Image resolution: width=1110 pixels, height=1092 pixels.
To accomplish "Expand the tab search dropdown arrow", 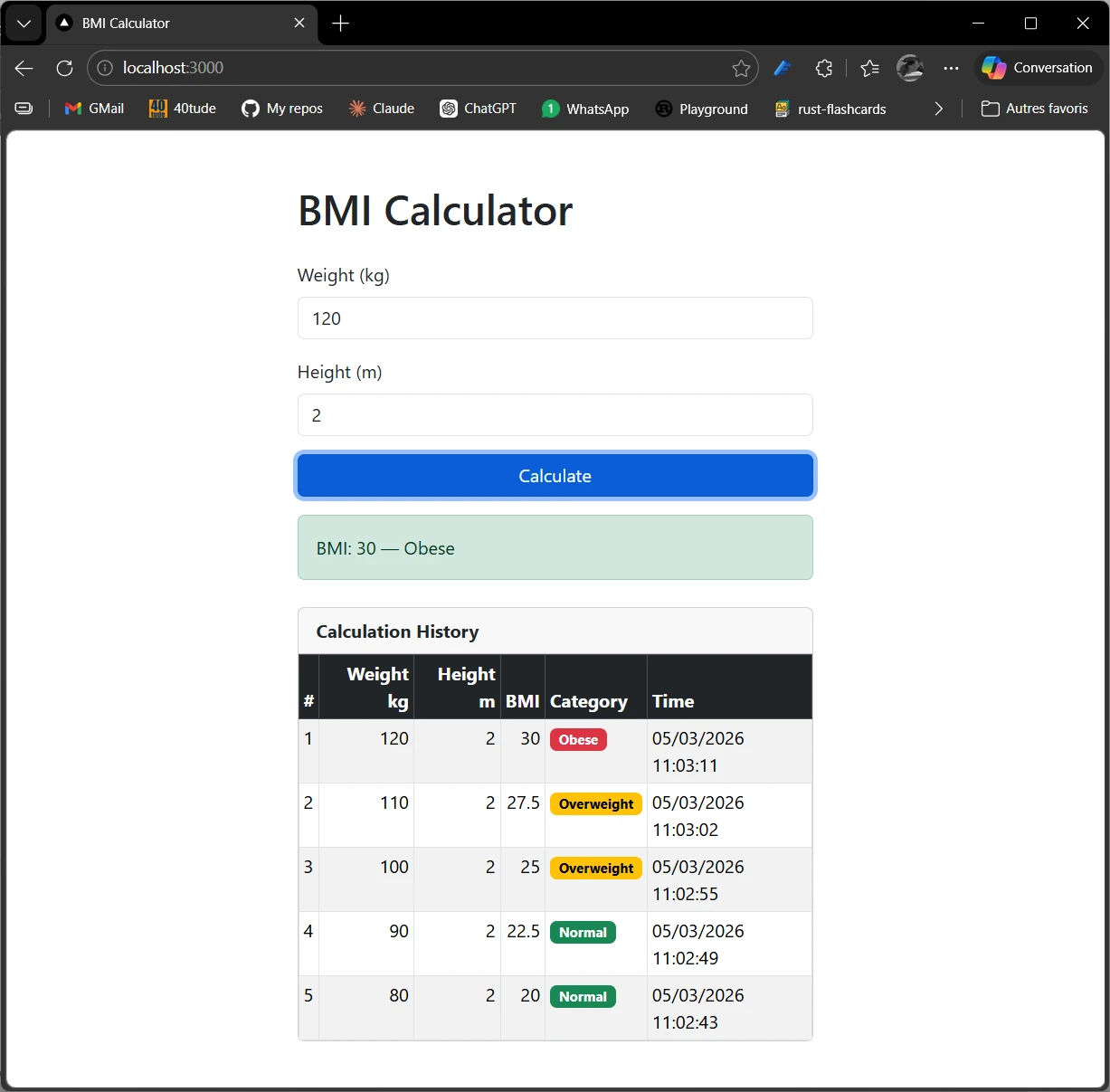I will pos(24,24).
